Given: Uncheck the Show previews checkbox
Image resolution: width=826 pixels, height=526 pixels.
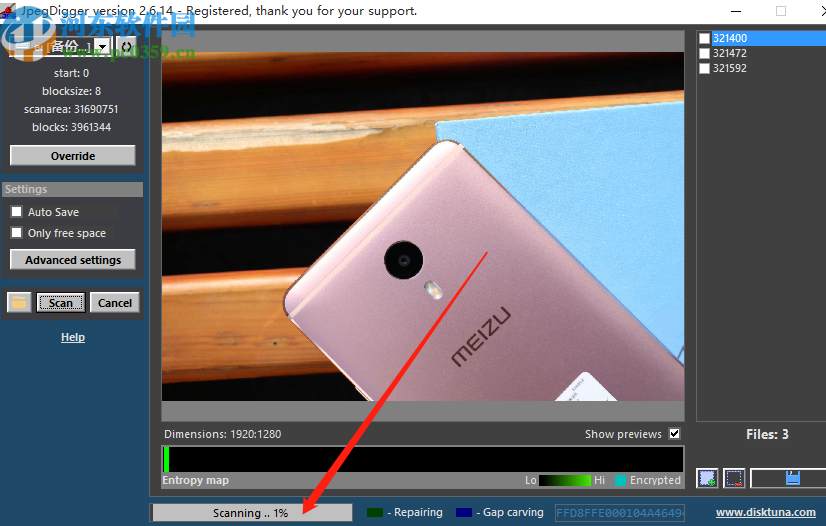Looking at the screenshot, I should pos(674,433).
